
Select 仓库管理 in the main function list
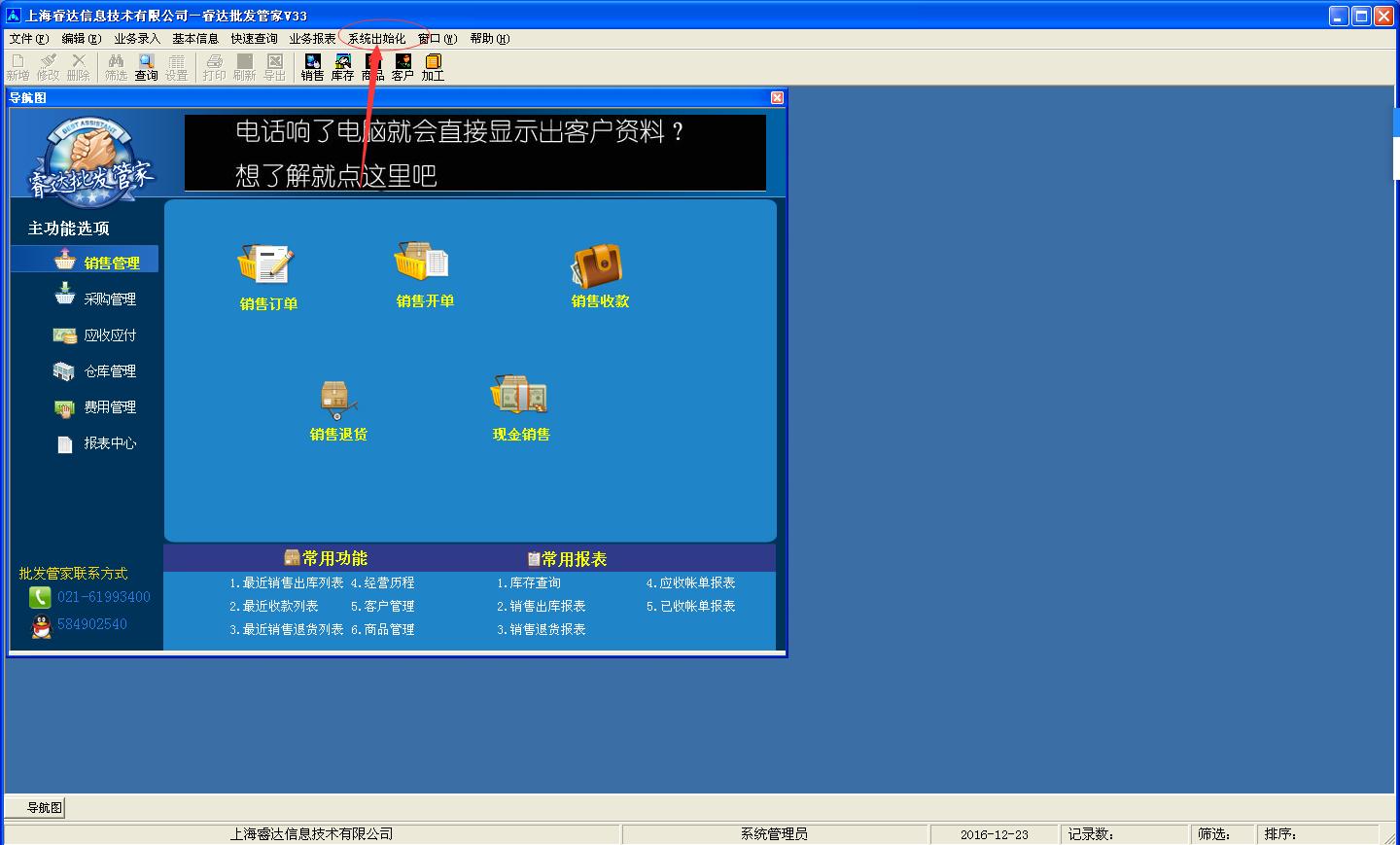[95, 371]
